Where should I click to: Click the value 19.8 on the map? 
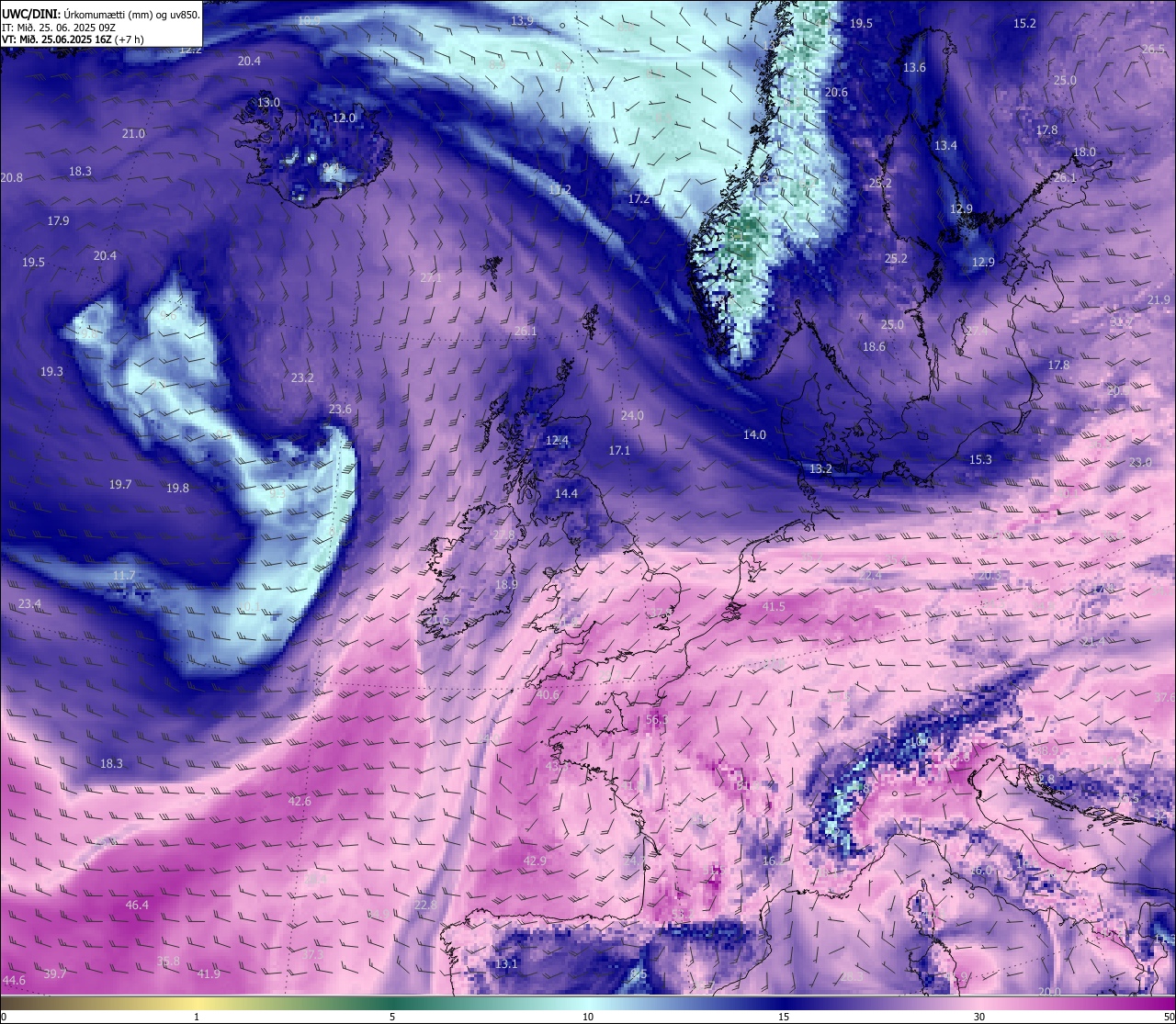(x=177, y=489)
